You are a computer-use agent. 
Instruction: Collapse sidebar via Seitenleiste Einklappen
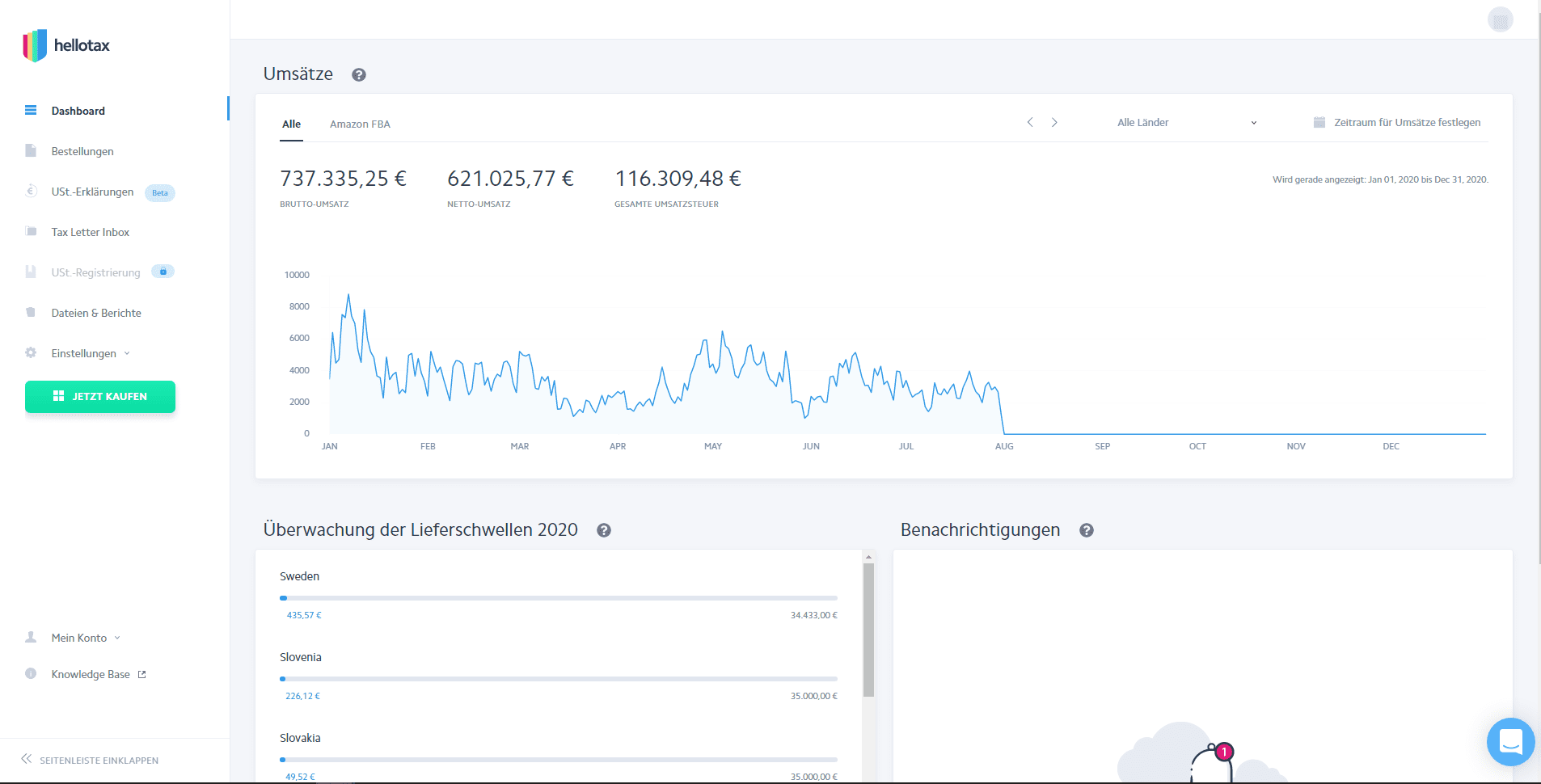click(90, 760)
